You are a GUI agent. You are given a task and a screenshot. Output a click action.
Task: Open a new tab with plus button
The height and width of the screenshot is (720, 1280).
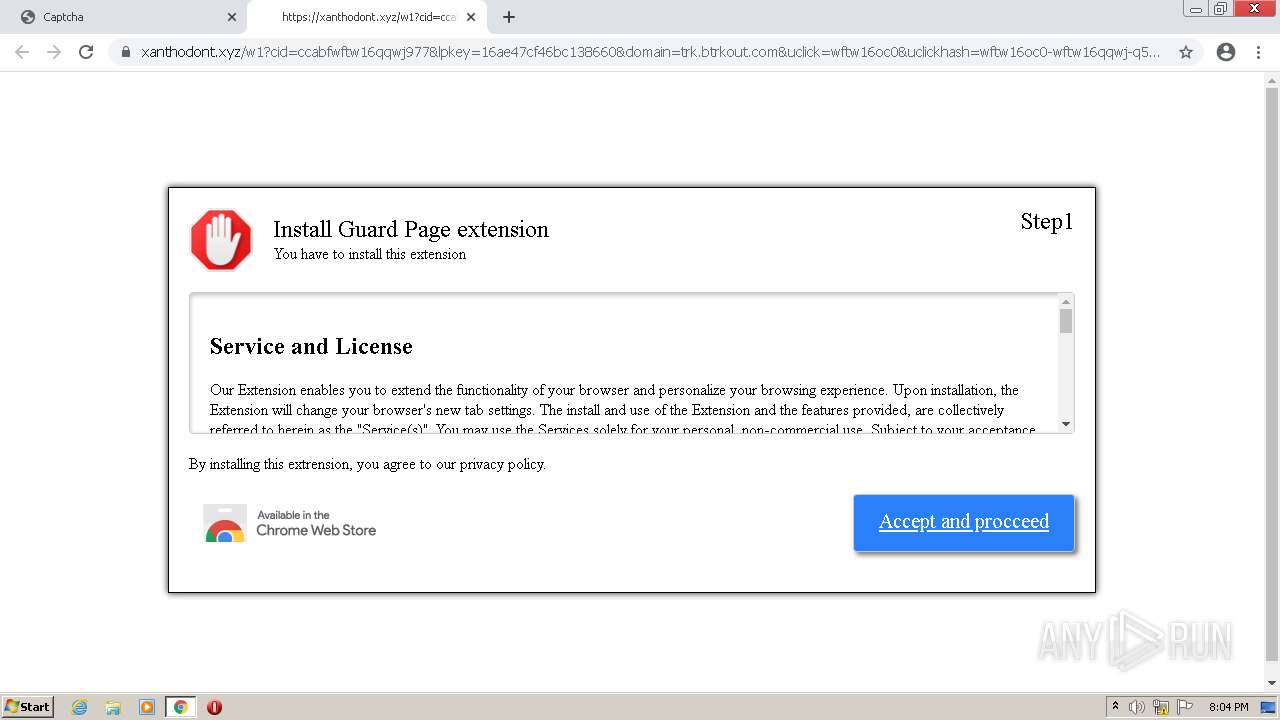coord(509,17)
